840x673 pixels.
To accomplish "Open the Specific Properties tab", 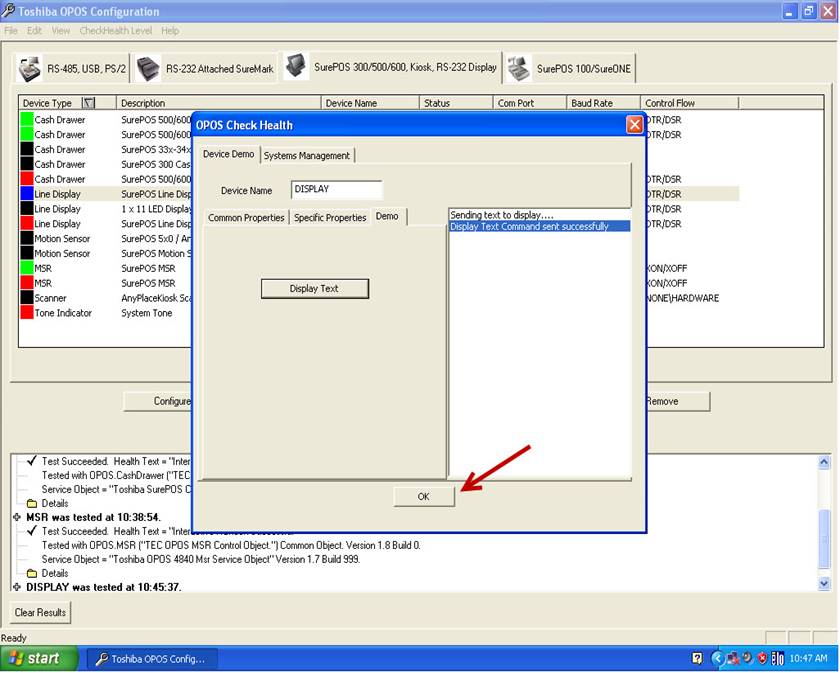I will tap(330, 217).
